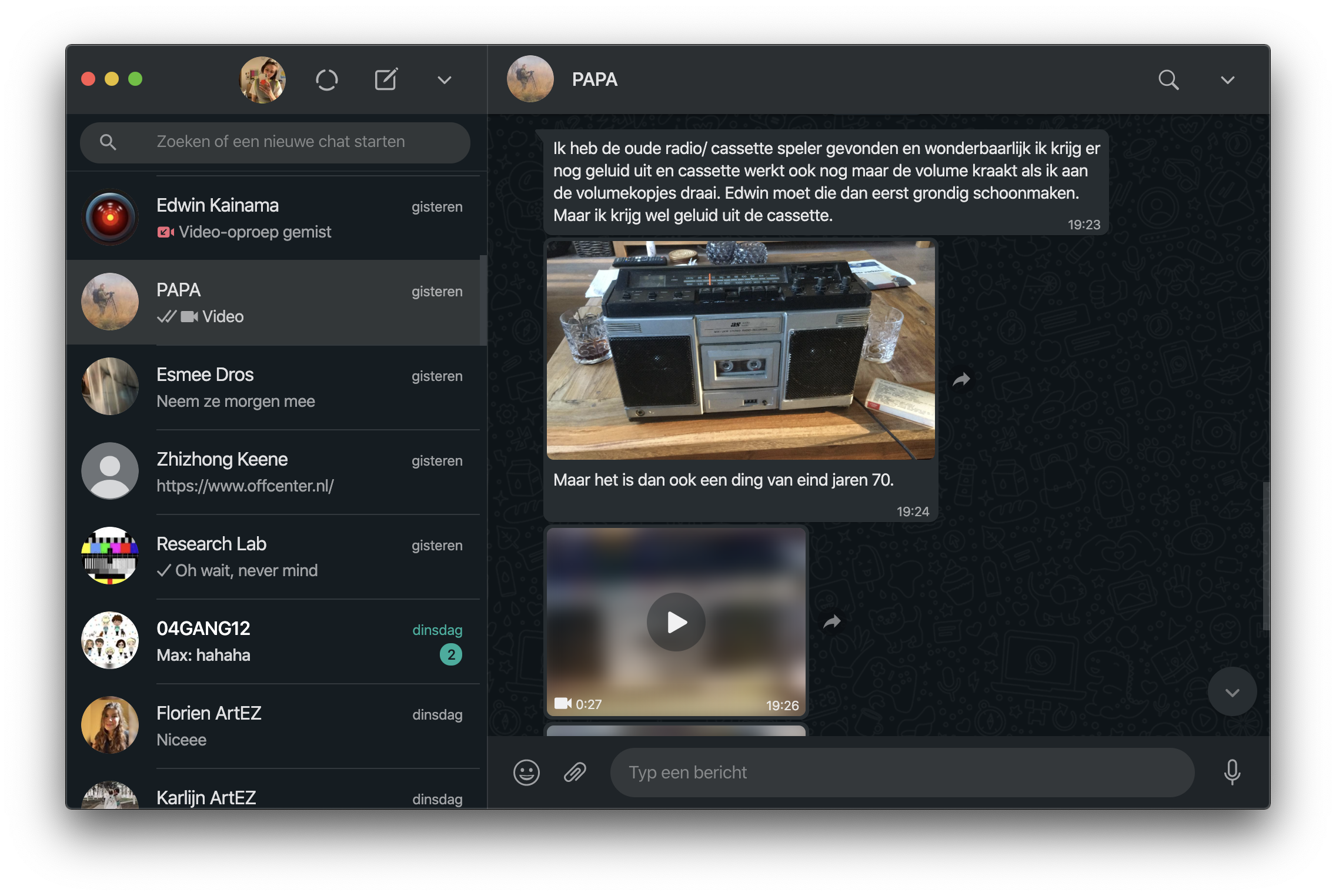The image size is (1336, 896).
Task: Focus the 'Zoeken of een nieuwe chat starten' field
Action: (x=275, y=142)
